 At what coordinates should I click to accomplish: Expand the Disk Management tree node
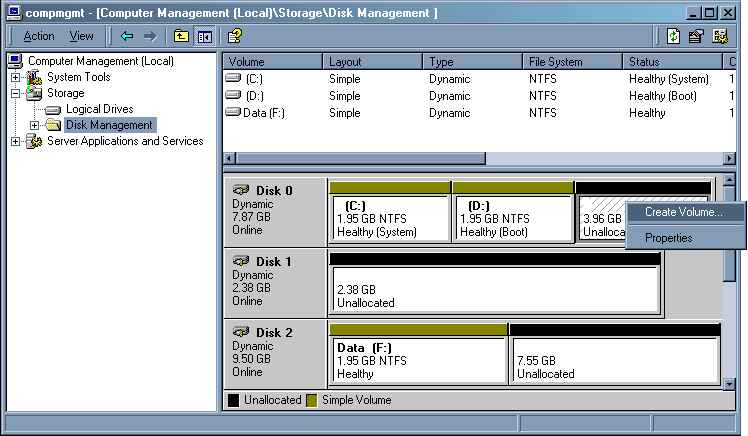tap(34, 125)
